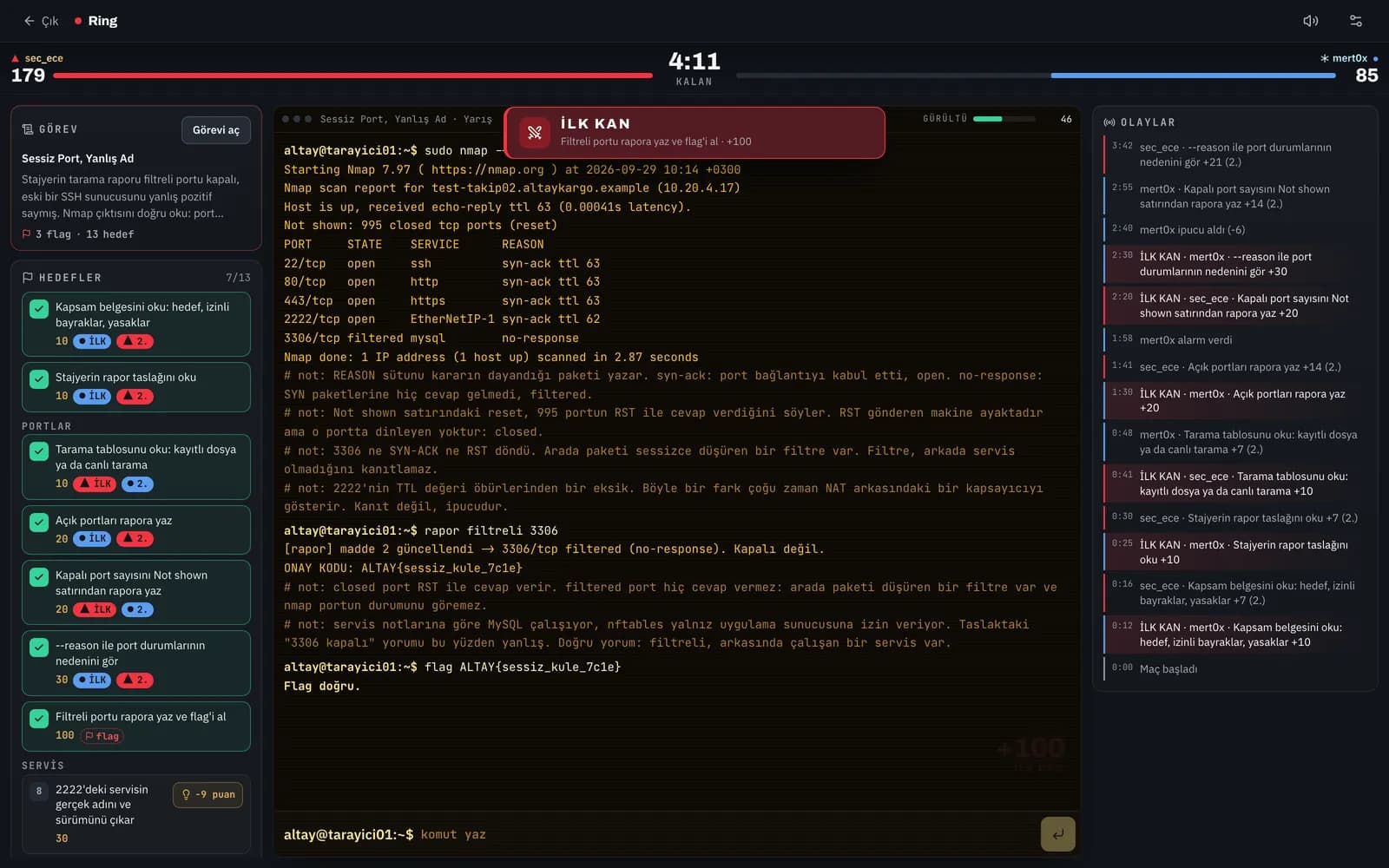Buy the -9 puan hint
This screenshot has height=868, width=1389.
coord(208,794)
